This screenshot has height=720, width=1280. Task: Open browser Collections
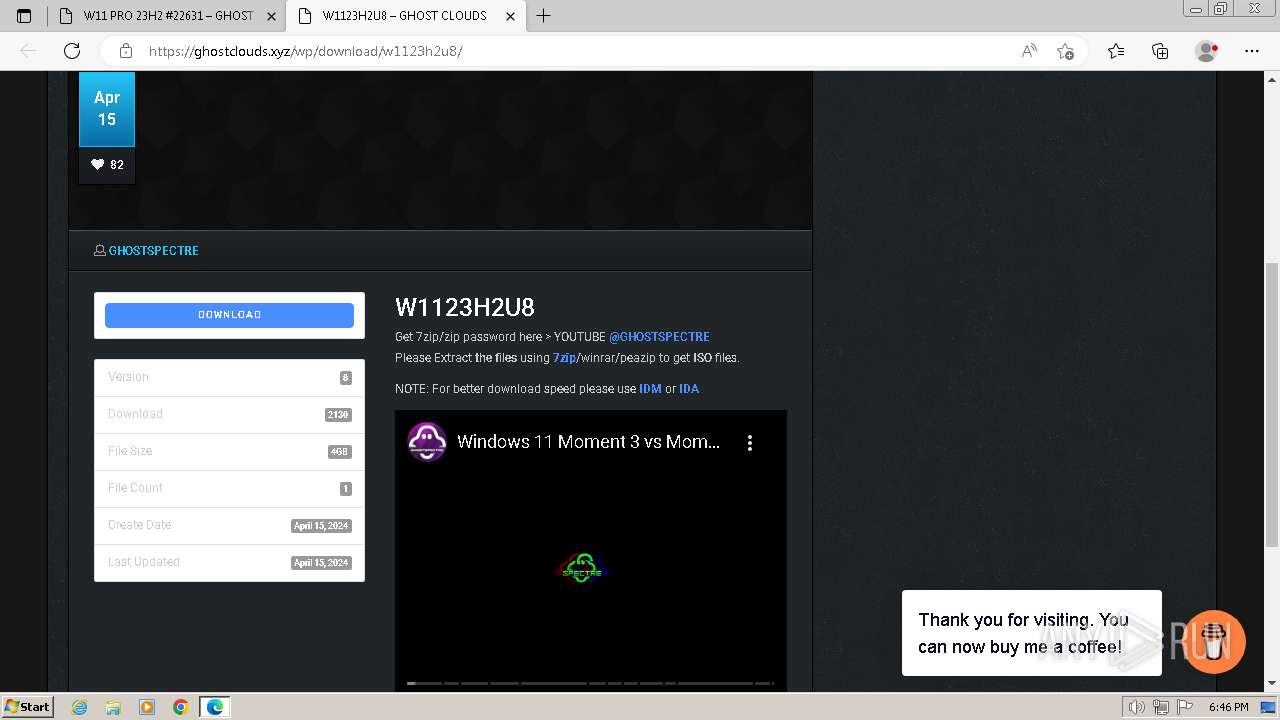1160,51
